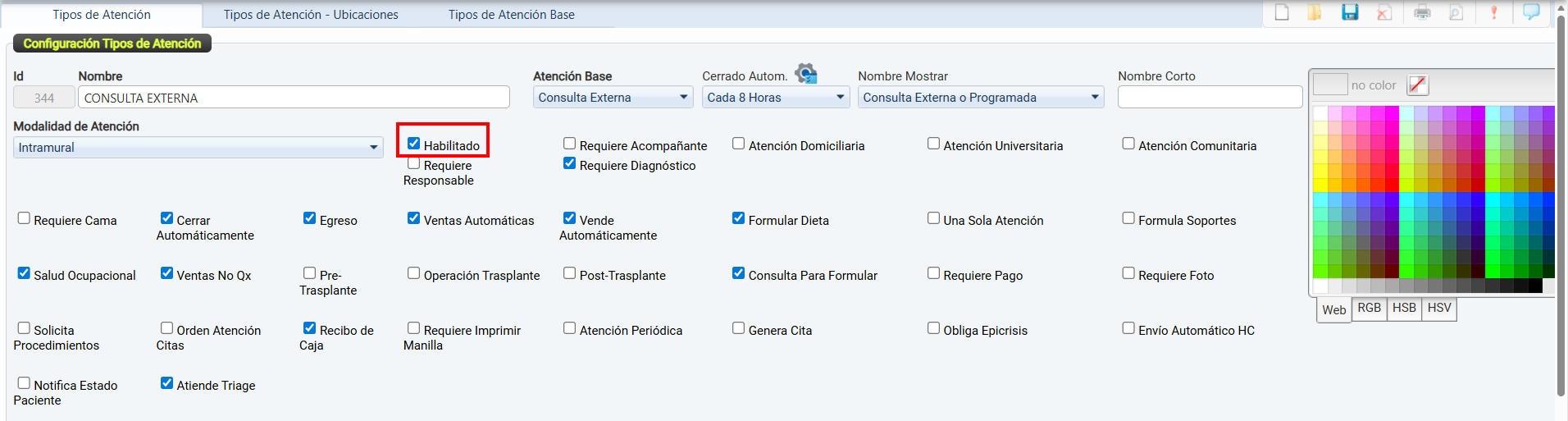Click the open folder toolbar icon
The image size is (1568, 421).
point(1315,12)
